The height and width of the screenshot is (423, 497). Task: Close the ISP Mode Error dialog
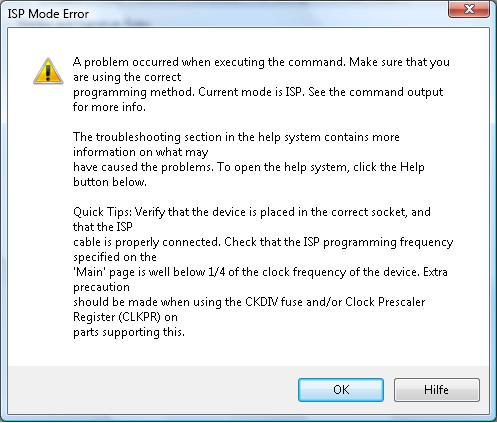pos(469,9)
